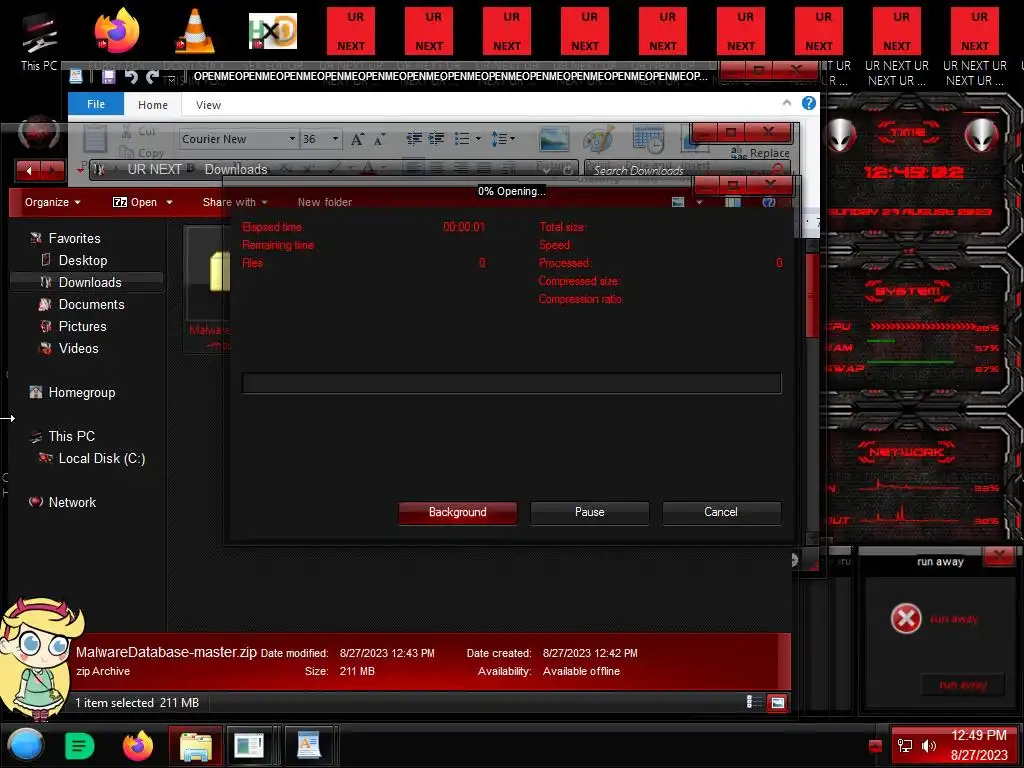
Task: Redo action in WordPad quick access toolbar
Action: (x=152, y=77)
